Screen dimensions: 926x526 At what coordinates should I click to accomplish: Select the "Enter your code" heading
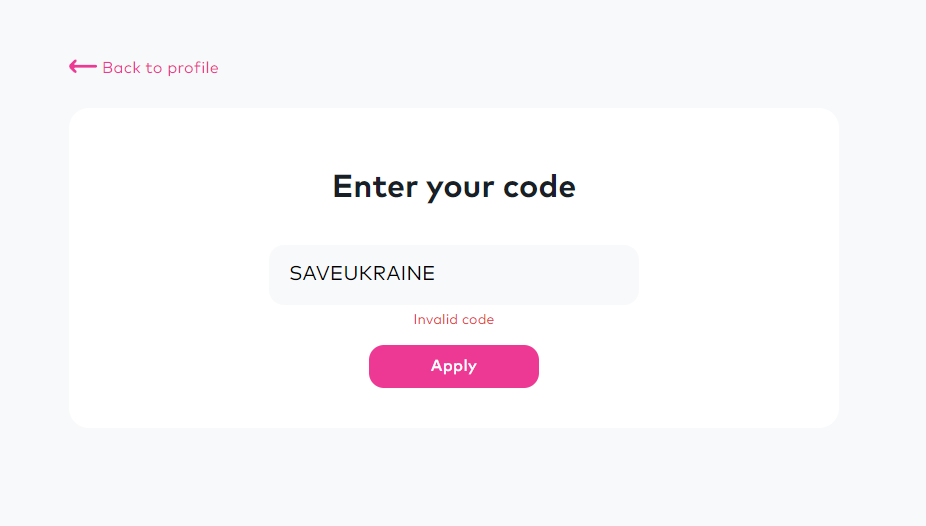[454, 187]
